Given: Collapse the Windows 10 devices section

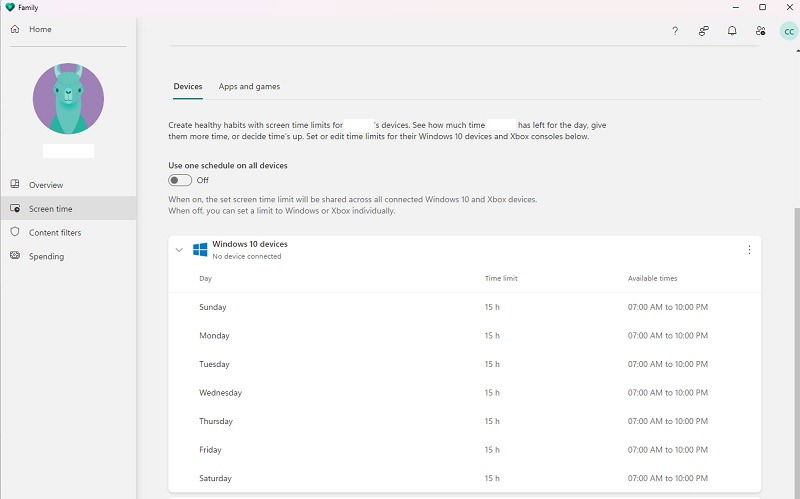Looking at the screenshot, I should coord(179,250).
